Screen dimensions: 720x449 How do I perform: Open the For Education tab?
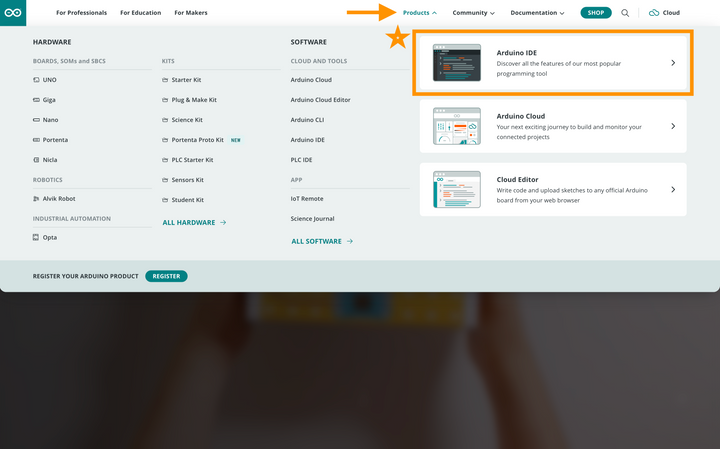[x=141, y=13]
